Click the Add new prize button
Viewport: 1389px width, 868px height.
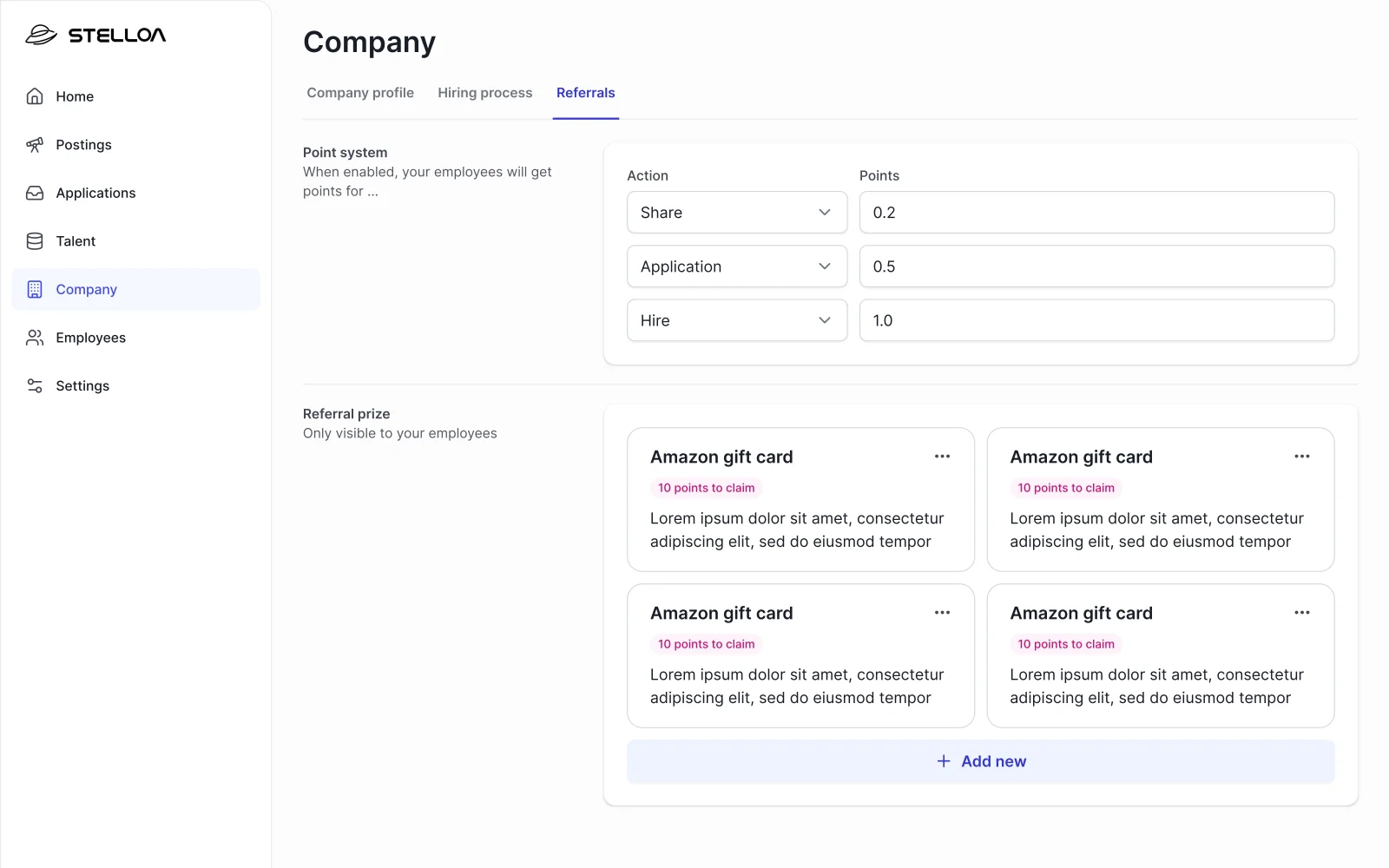point(980,761)
